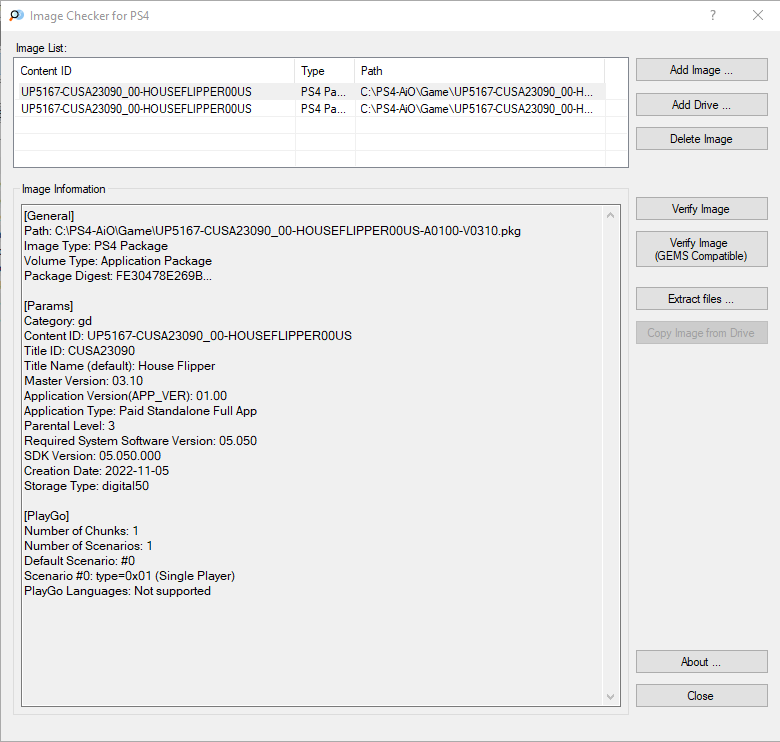Image resolution: width=780 pixels, height=742 pixels.
Task: Sort by Content ID column header
Action: point(155,71)
